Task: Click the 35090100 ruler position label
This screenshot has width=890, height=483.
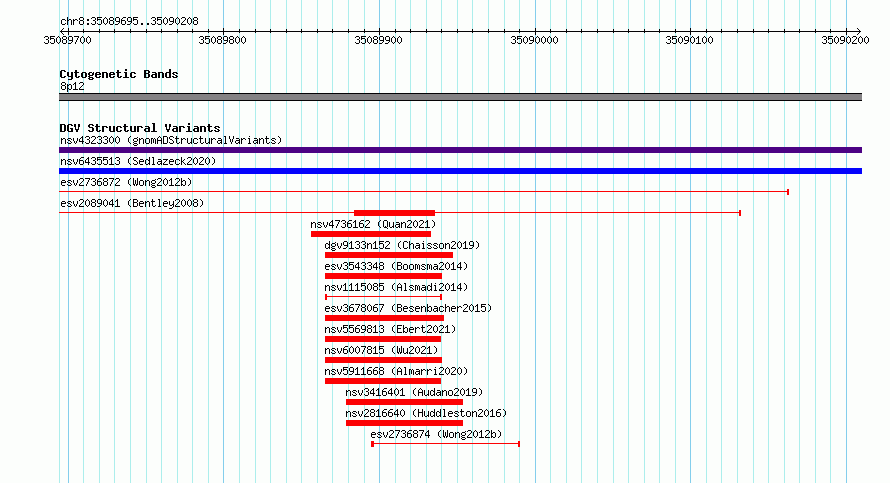Action: pyautogui.click(x=690, y=40)
